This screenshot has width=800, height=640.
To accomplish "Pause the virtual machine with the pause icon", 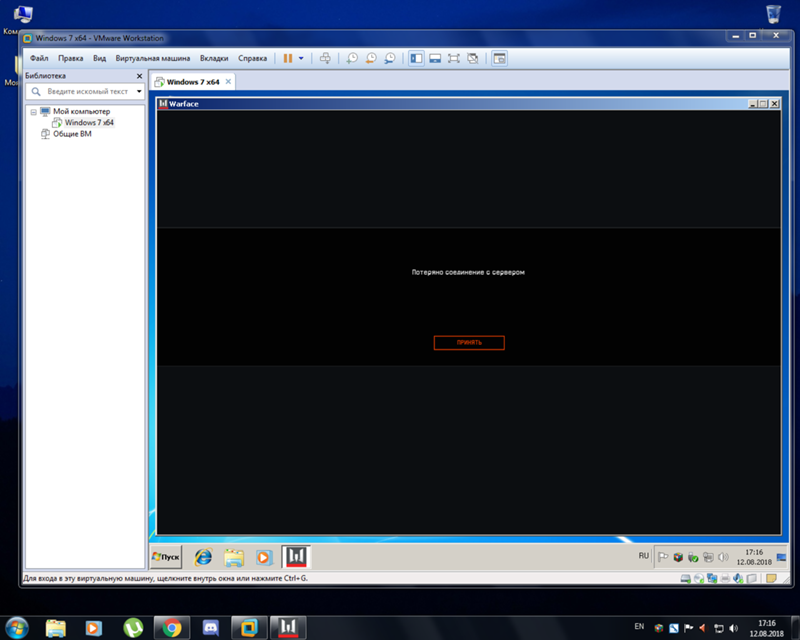I will point(288,58).
